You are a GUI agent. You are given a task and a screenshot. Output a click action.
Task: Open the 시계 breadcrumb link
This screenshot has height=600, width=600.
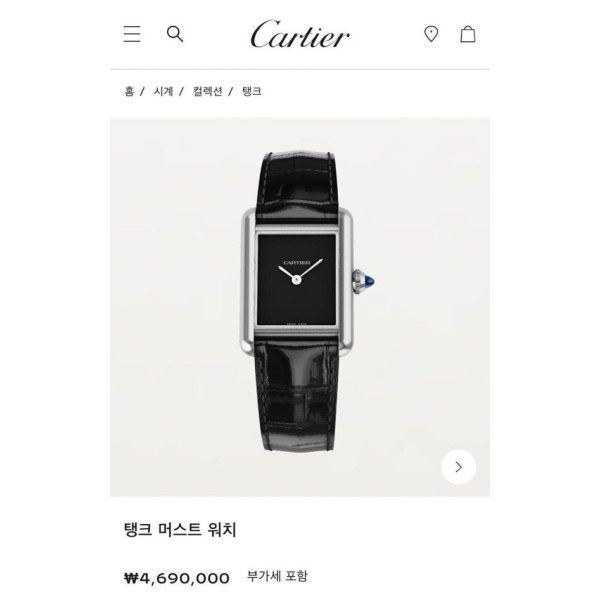[163, 91]
